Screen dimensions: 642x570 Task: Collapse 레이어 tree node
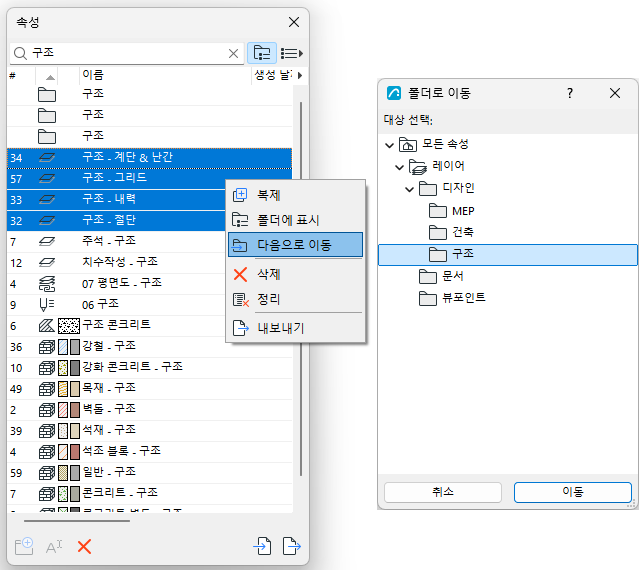[x=400, y=167]
